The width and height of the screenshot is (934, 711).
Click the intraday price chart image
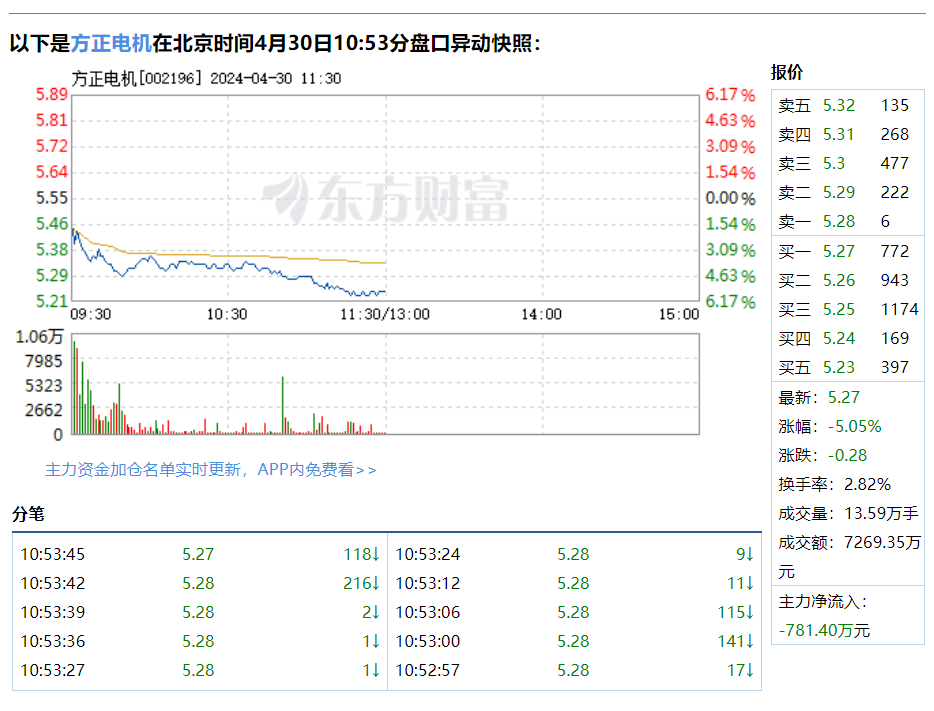click(x=385, y=198)
